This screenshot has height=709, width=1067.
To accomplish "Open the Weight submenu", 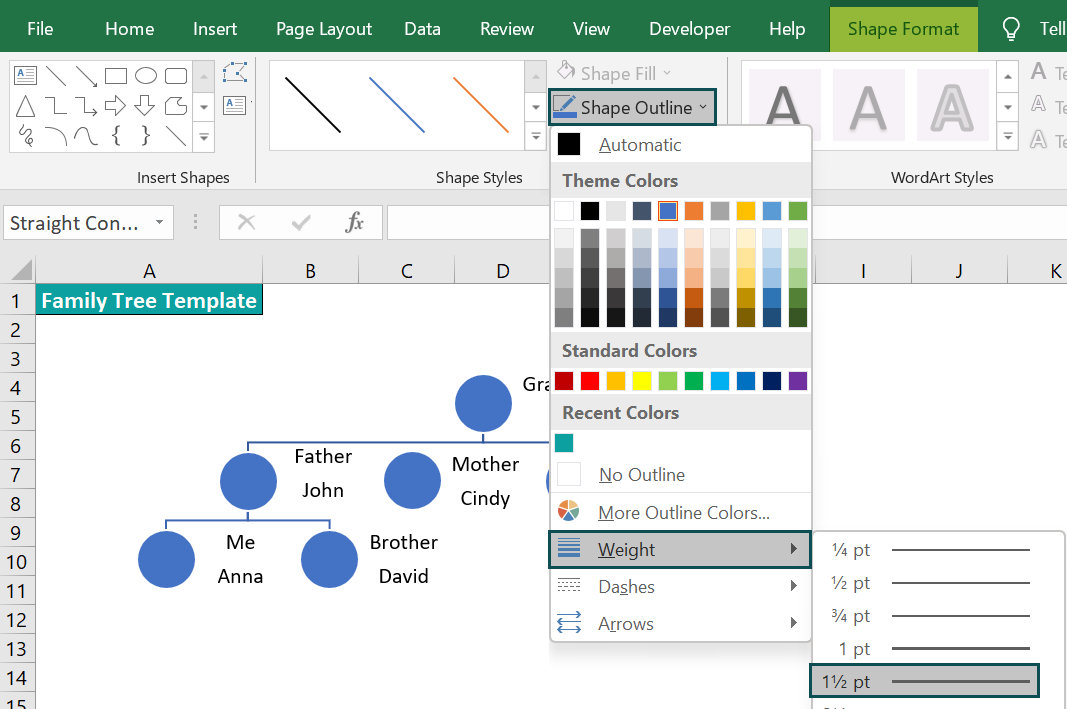I will [x=680, y=549].
